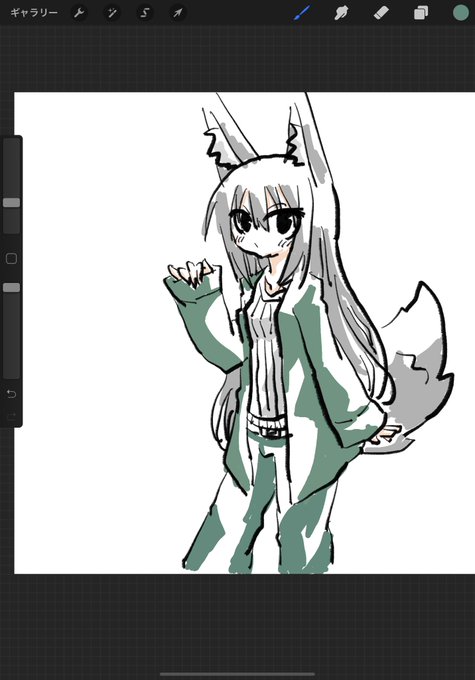Select the Selection S-ribbon tool
This screenshot has height=680, width=475.
(145, 13)
